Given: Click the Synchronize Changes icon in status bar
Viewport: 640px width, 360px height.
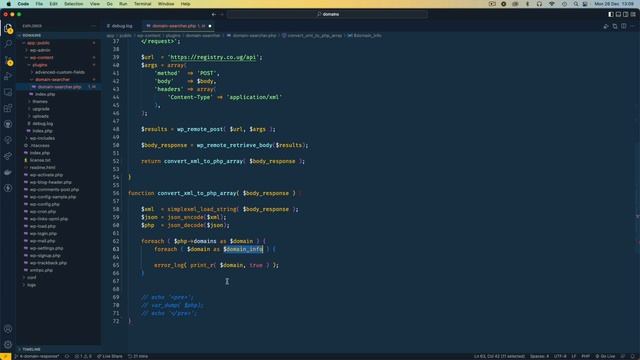Looking at the screenshot, I should [x=67, y=356].
